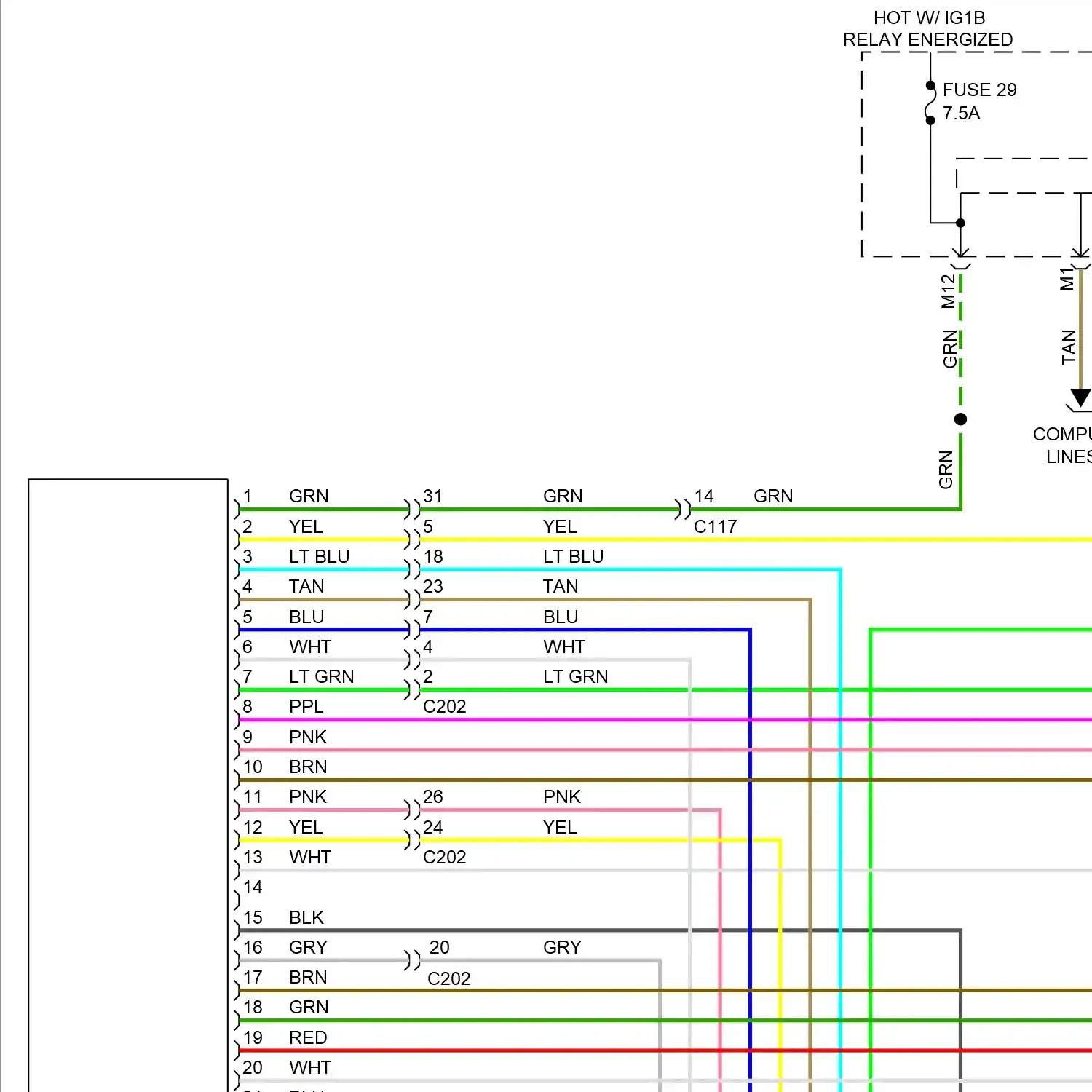Click the YEL label at connector pin 24
Viewport: 1092px width, 1092px height.
559,827
